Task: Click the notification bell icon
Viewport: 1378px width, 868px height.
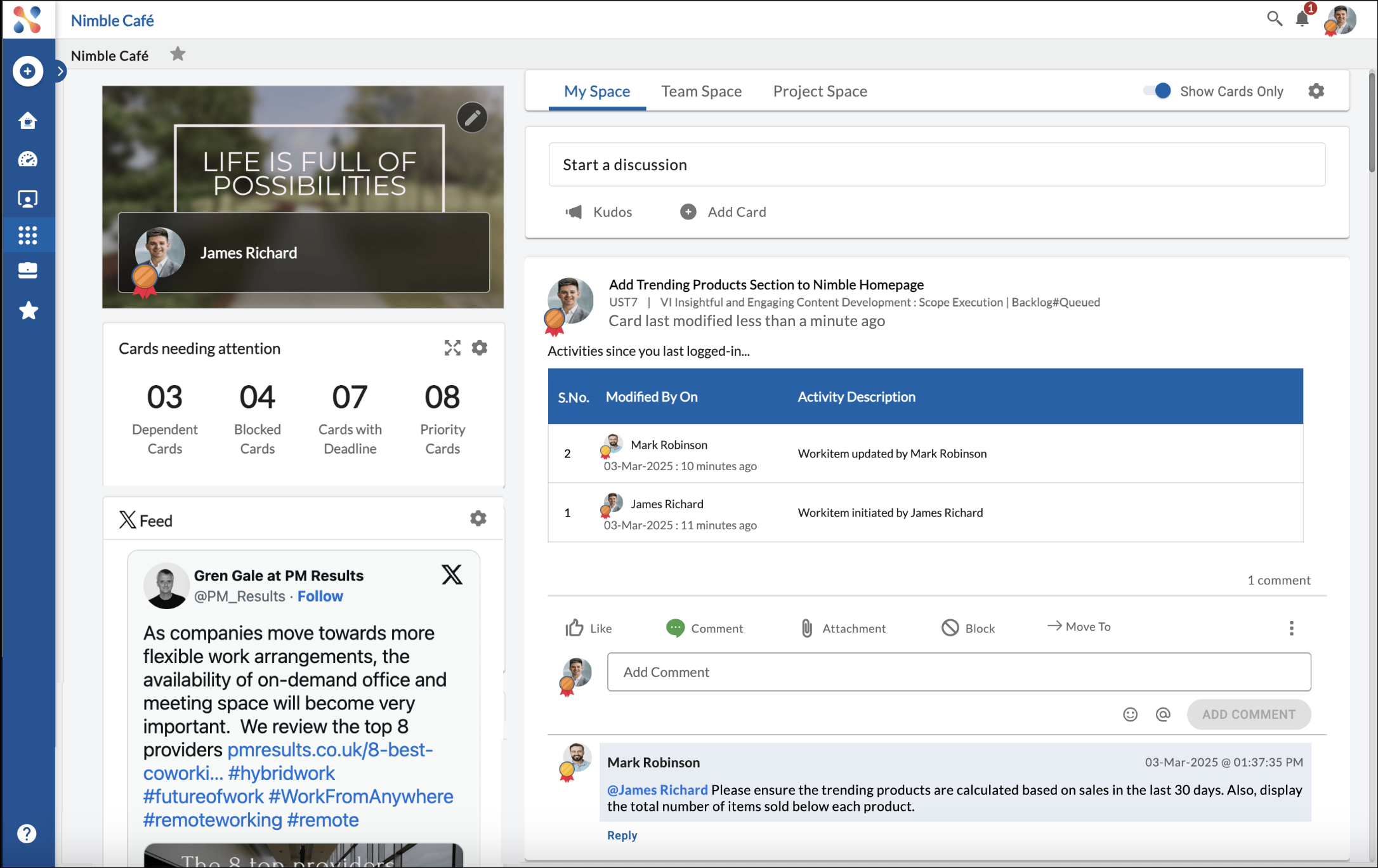Action: (x=1302, y=19)
